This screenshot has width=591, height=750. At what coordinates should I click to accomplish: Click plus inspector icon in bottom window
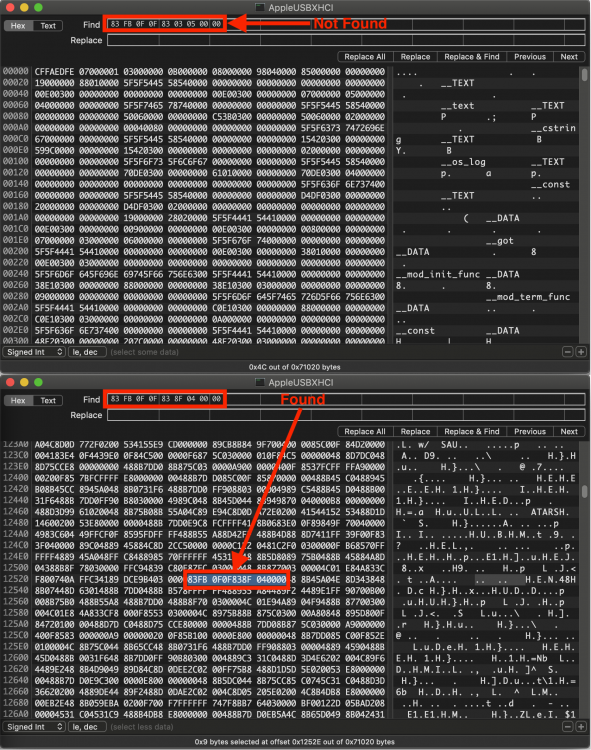point(581,727)
